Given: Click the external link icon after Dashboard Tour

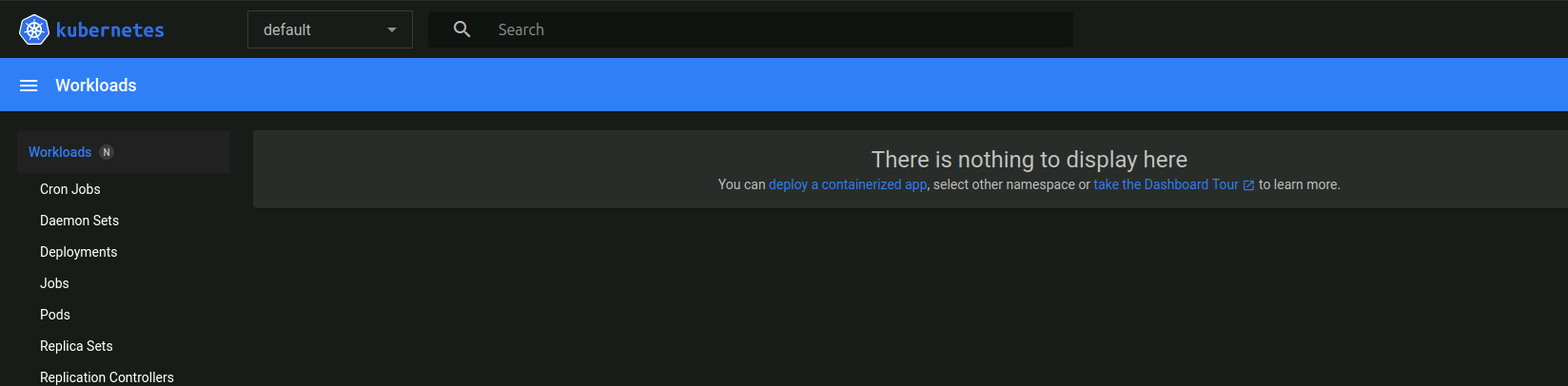Looking at the screenshot, I should pos(1248,185).
